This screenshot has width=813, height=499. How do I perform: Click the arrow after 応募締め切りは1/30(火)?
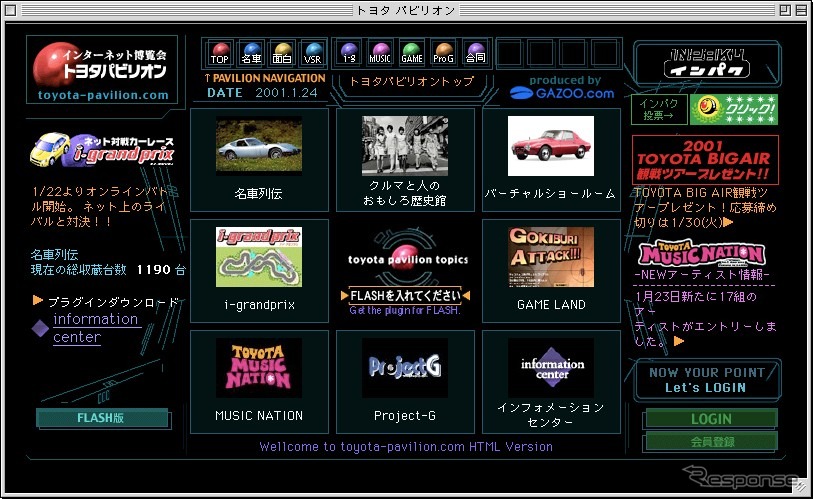(x=728, y=222)
